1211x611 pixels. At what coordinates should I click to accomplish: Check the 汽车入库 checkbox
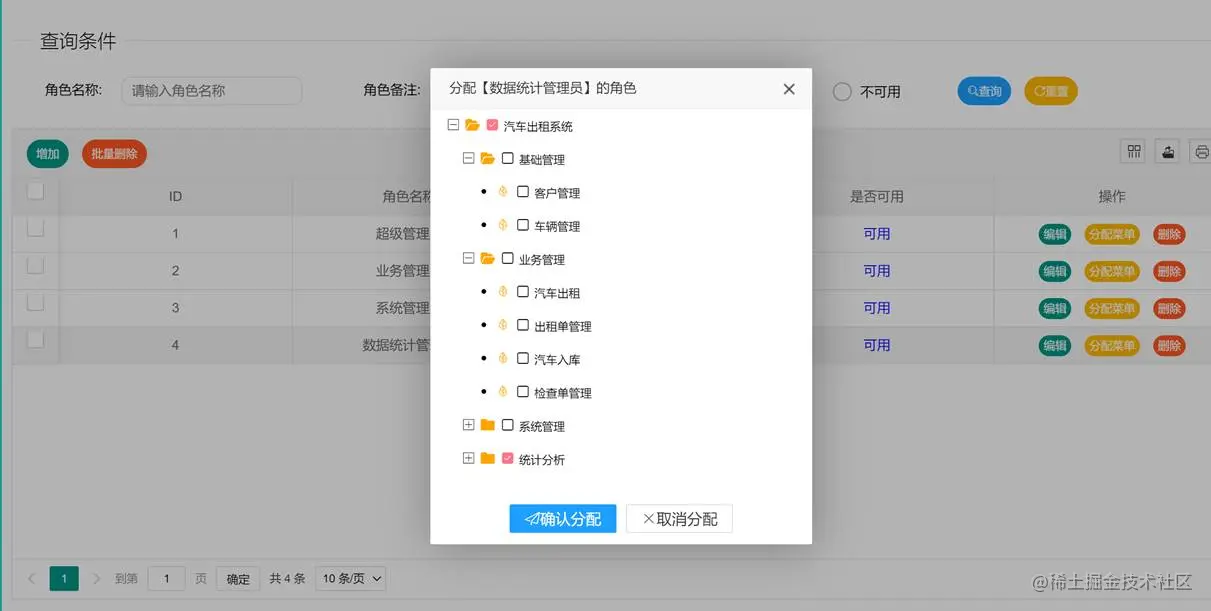pos(523,358)
